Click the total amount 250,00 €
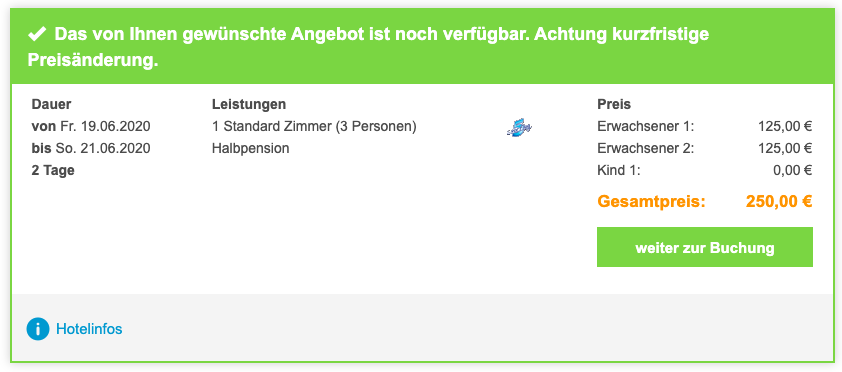The height and width of the screenshot is (372, 842). point(779,202)
